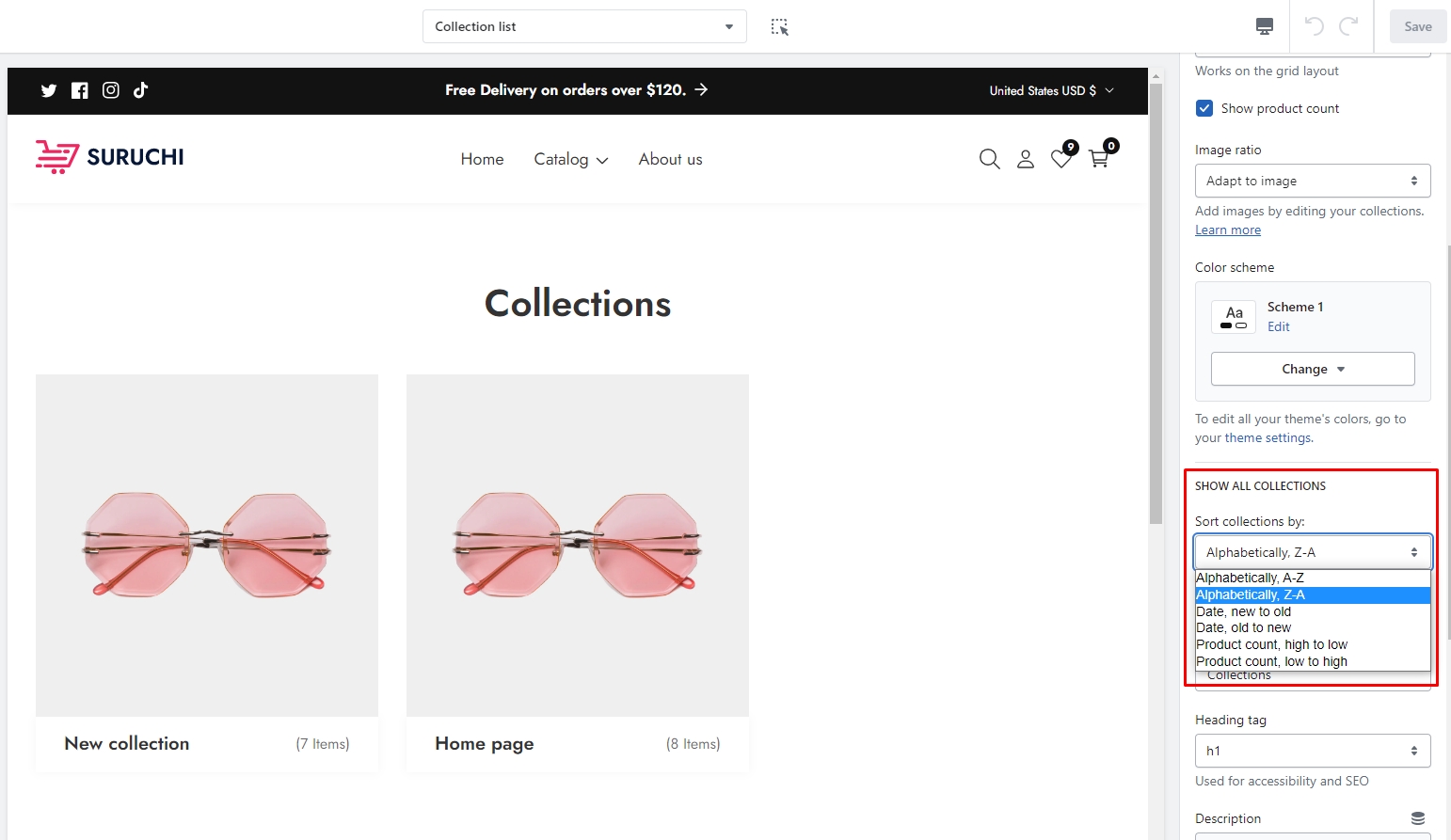The width and height of the screenshot is (1451, 840).
Task: Choose 'Product count, high to low' option
Action: pos(1271,644)
